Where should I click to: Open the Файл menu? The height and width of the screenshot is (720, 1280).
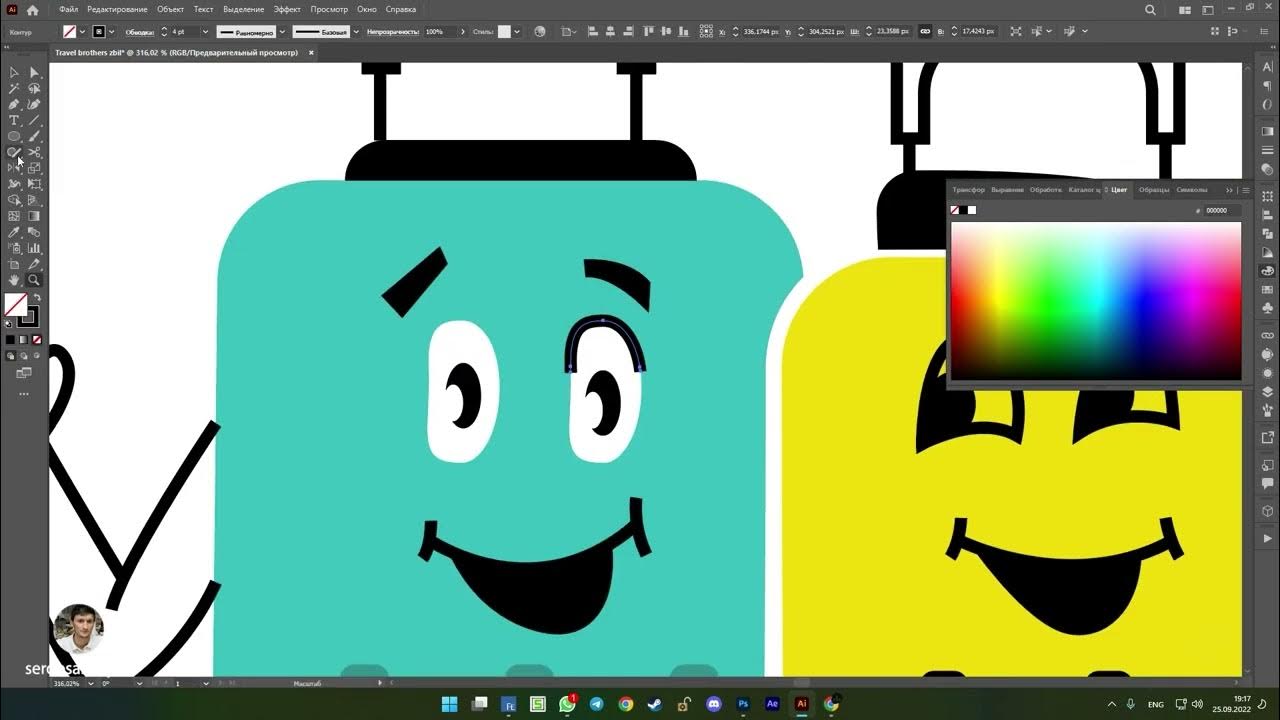(68, 10)
